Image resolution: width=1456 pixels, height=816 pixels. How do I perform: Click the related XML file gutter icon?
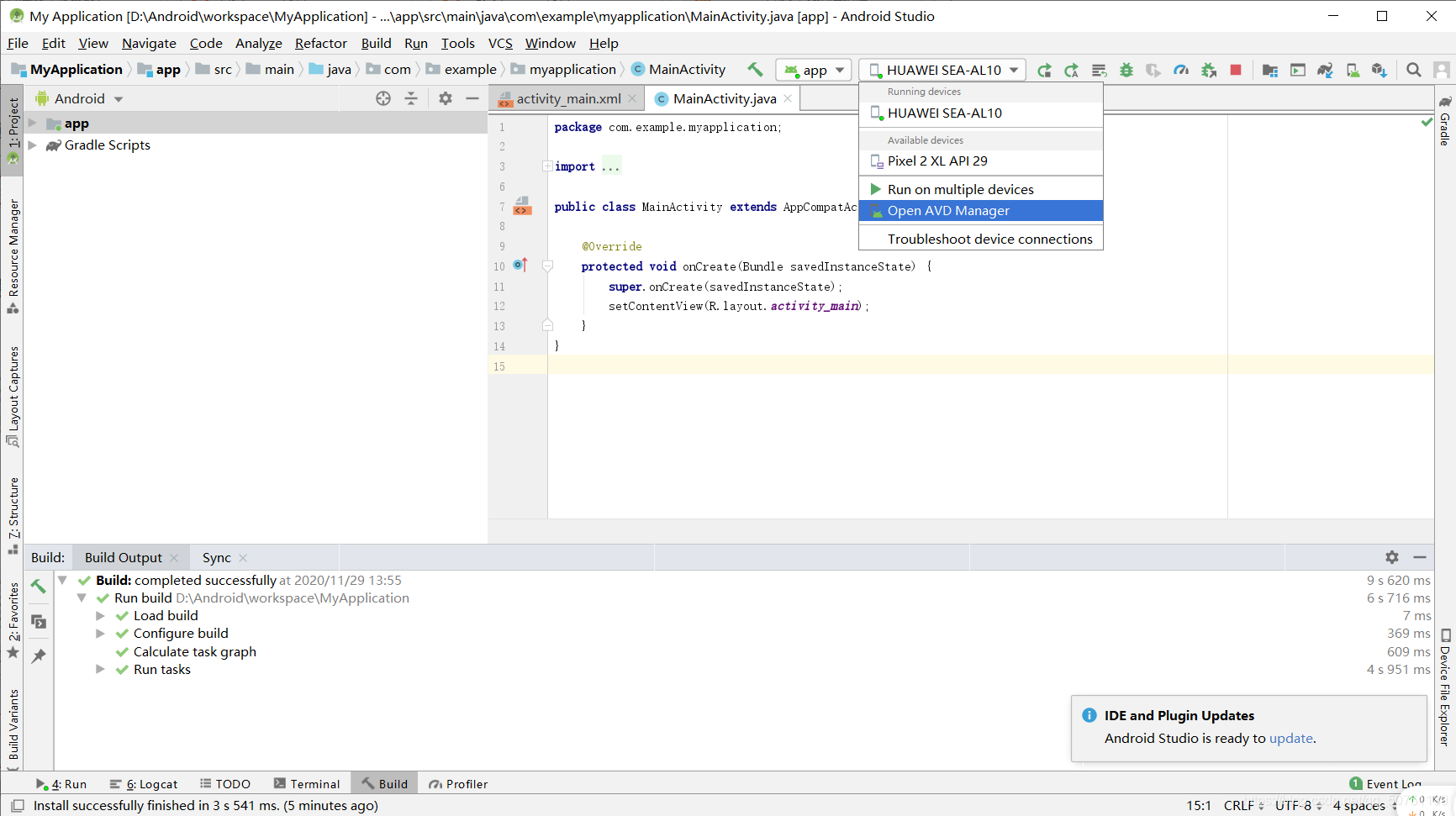click(x=522, y=206)
